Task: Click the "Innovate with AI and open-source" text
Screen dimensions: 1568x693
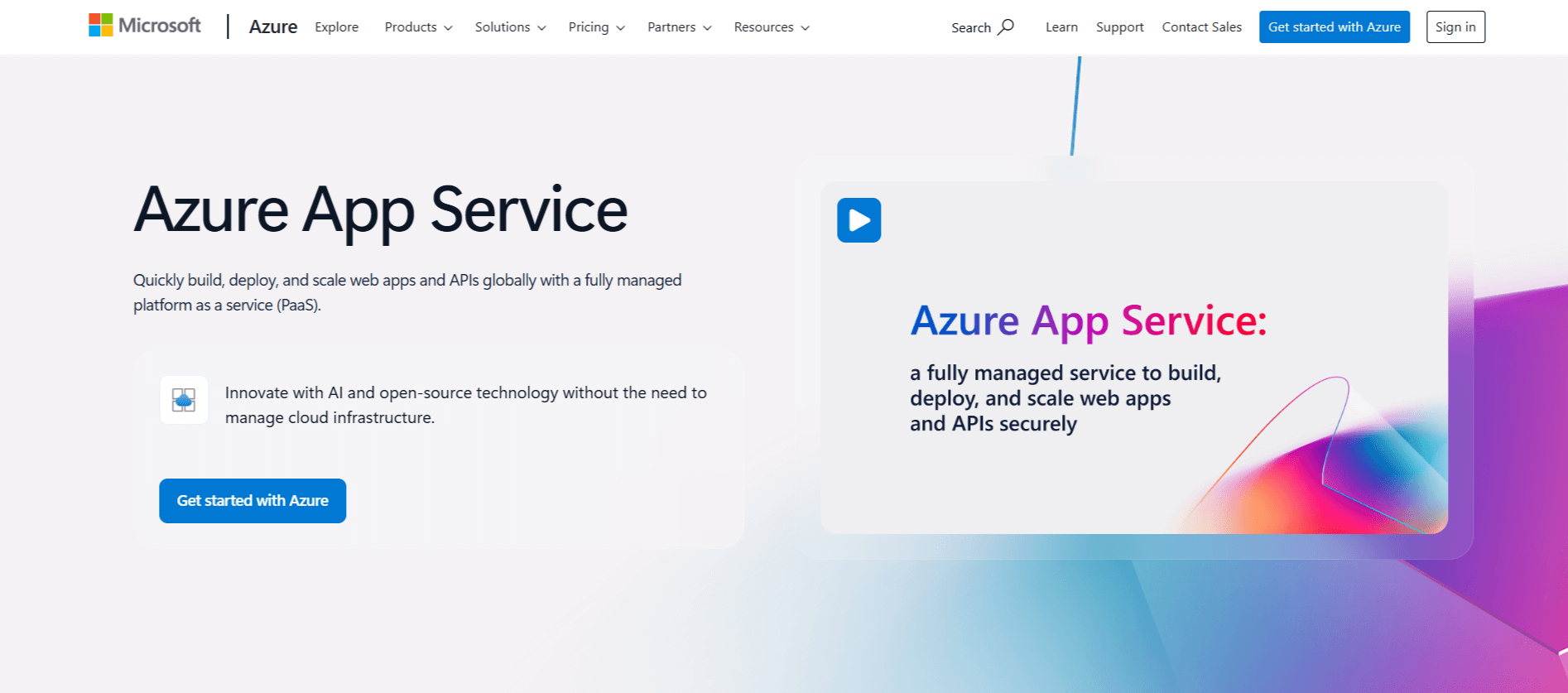Action: [466, 405]
